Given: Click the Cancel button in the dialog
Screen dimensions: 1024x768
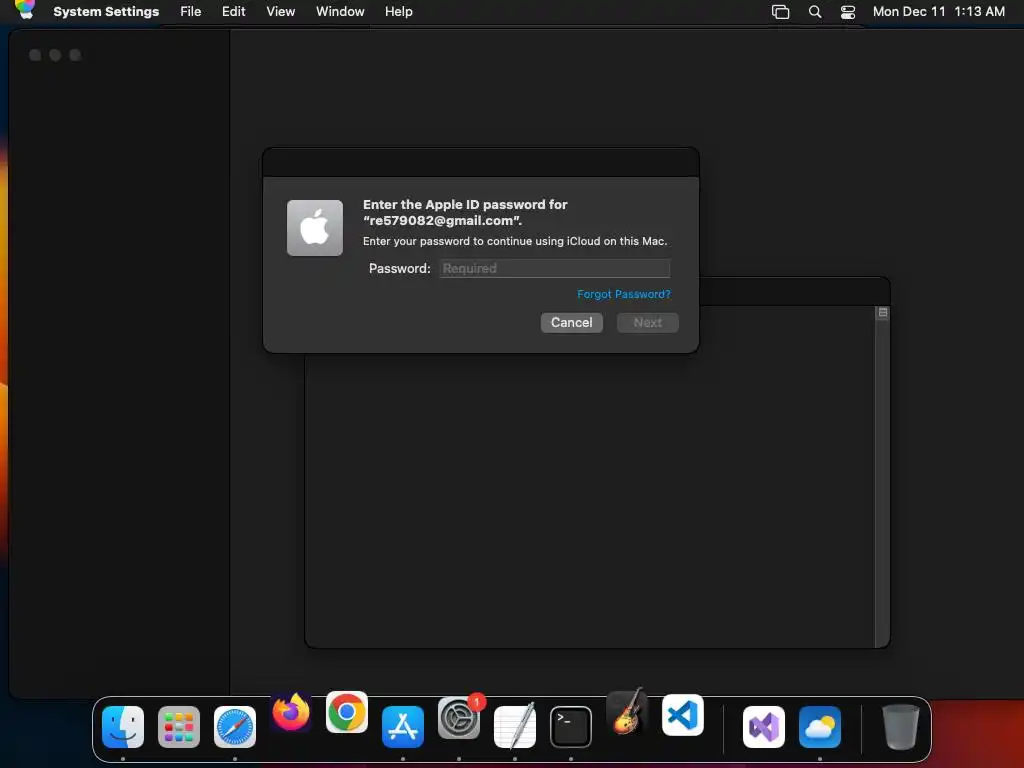Looking at the screenshot, I should tap(571, 323).
